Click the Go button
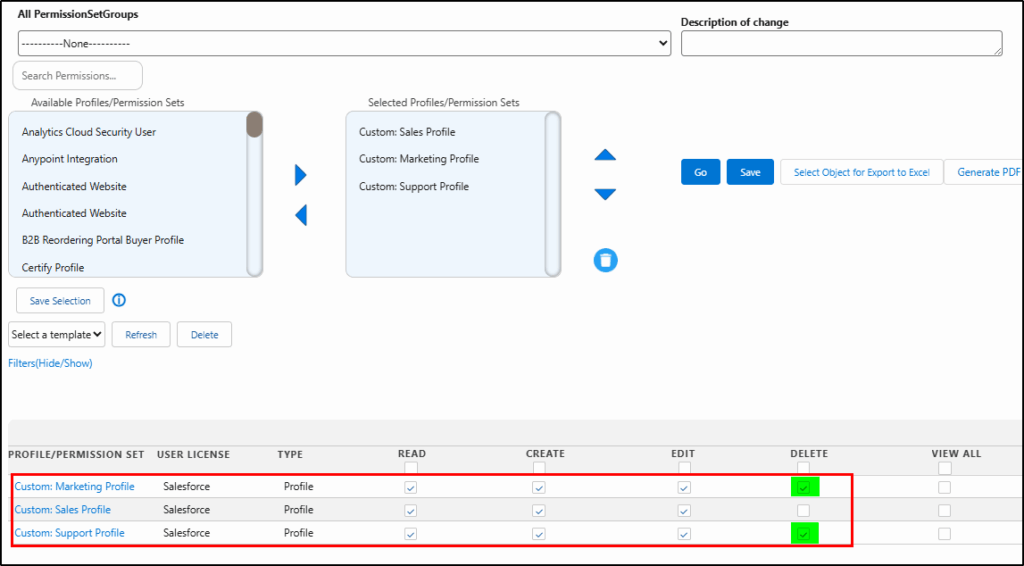The height and width of the screenshot is (566, 1024). (700, 172)
